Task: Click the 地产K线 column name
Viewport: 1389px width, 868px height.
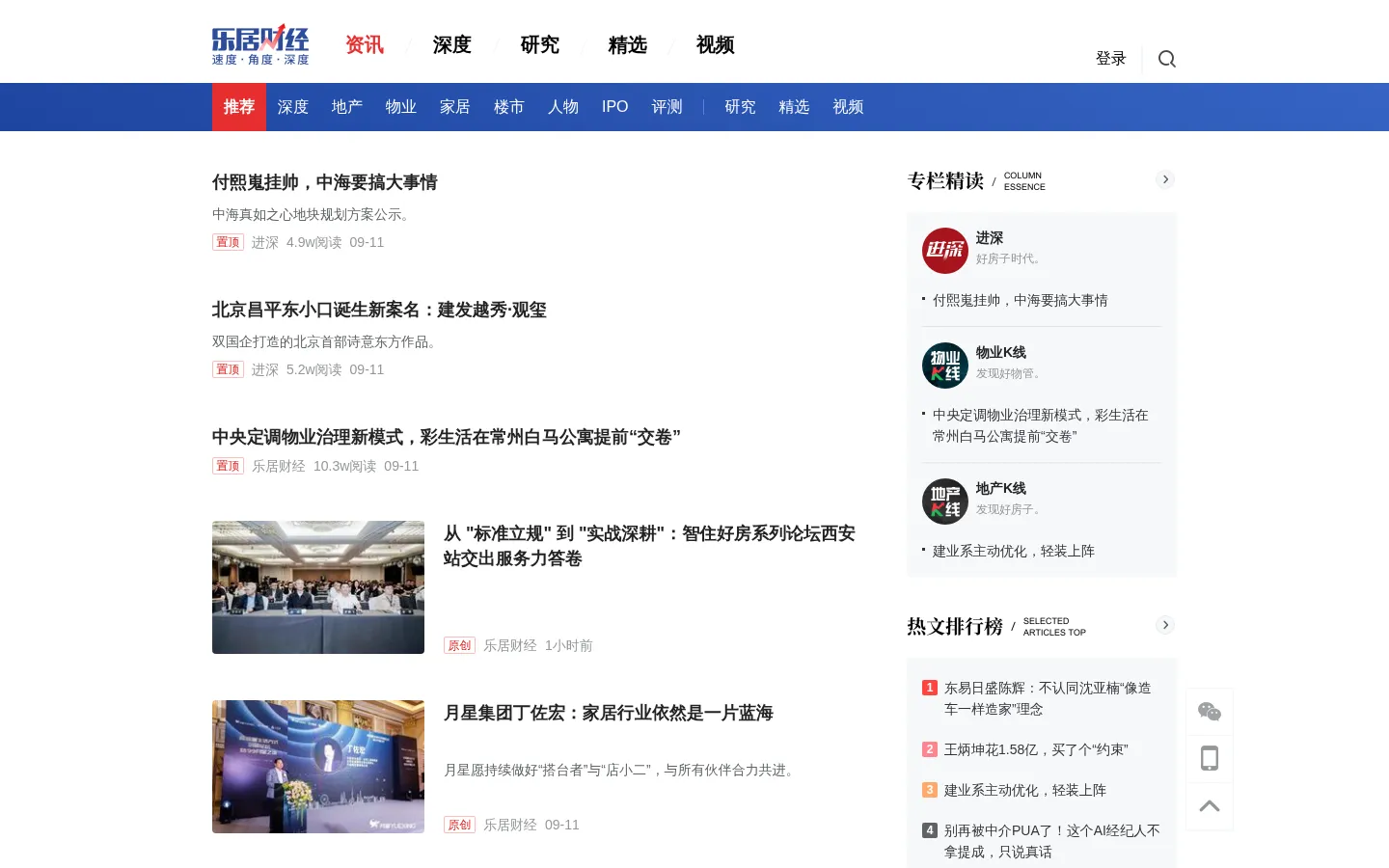Action: pyautogui.click(x=1001, y=489)
